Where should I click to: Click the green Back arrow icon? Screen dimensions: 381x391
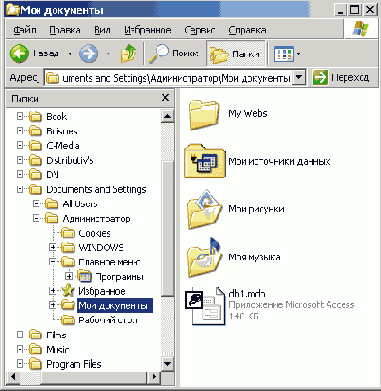[19, 53]
